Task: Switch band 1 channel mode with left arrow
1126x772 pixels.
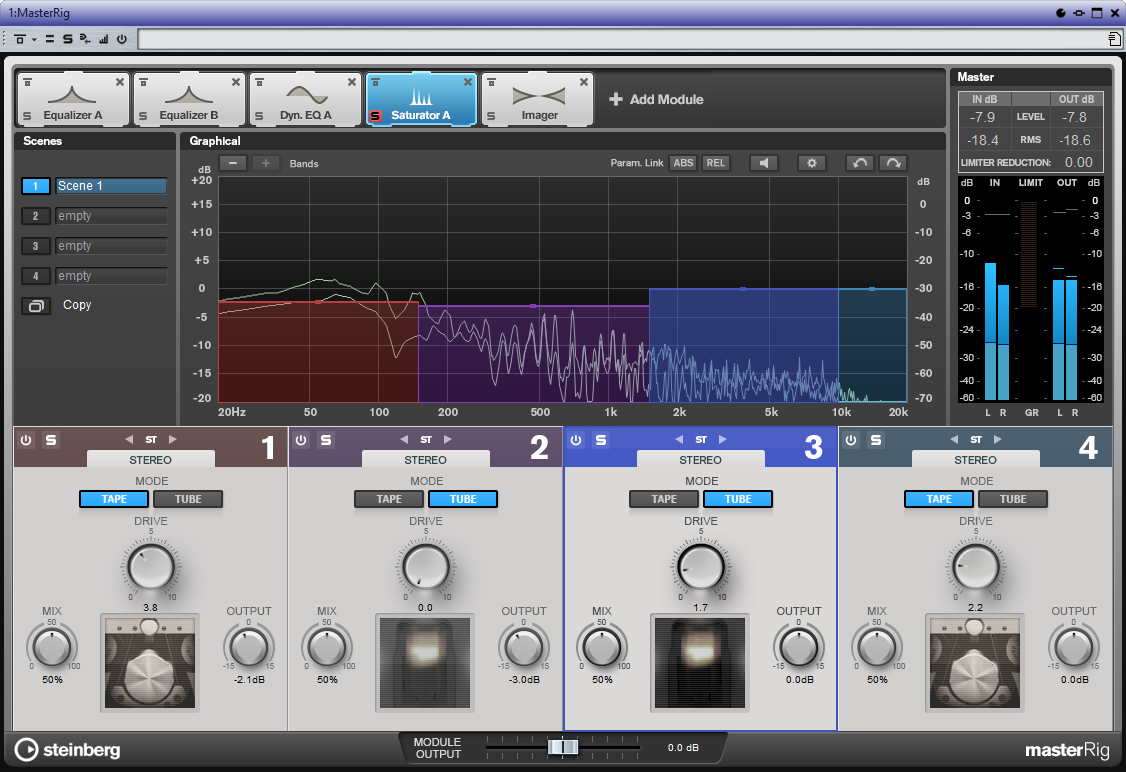Action: pyautogui.click(x=129, y=440)
